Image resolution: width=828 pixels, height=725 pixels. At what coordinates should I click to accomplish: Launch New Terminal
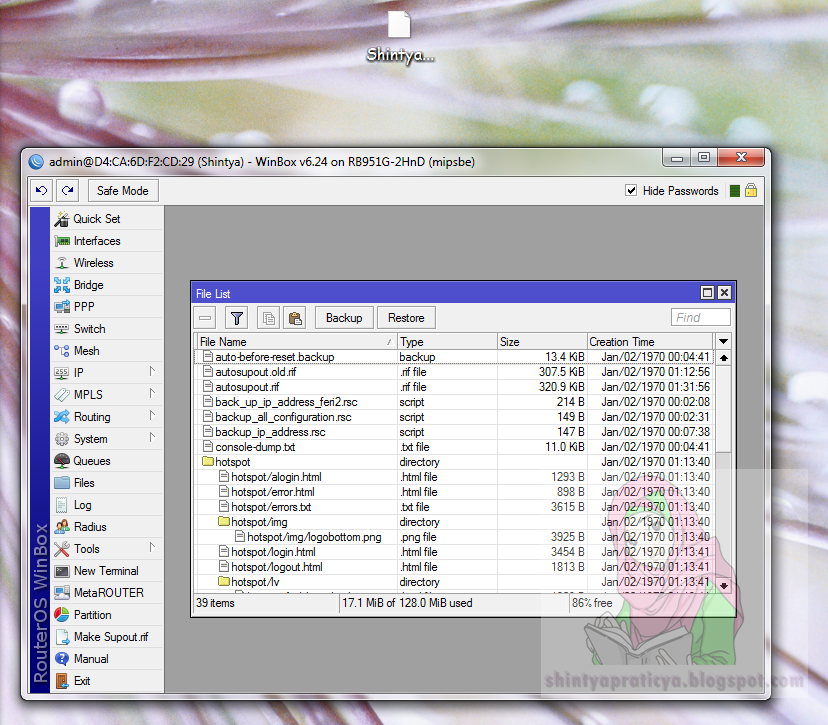pos(107,571)
